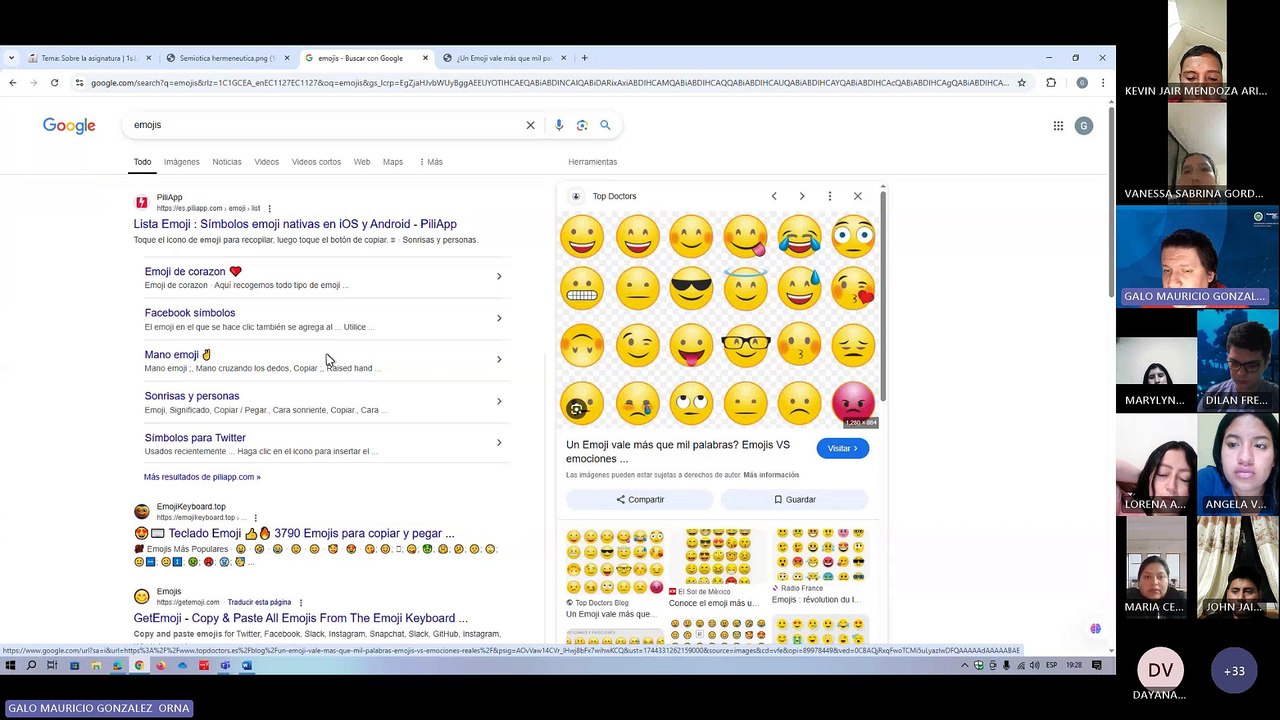Open Más resultados de piliapp.com
Image resolution: width=1280 pixels, height=720 pixels.
pos(202,477)
